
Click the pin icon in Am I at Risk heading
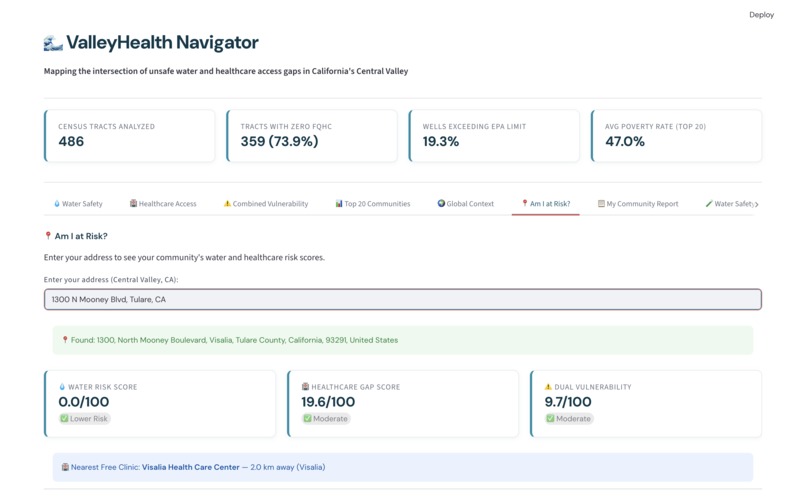point(48,236)
